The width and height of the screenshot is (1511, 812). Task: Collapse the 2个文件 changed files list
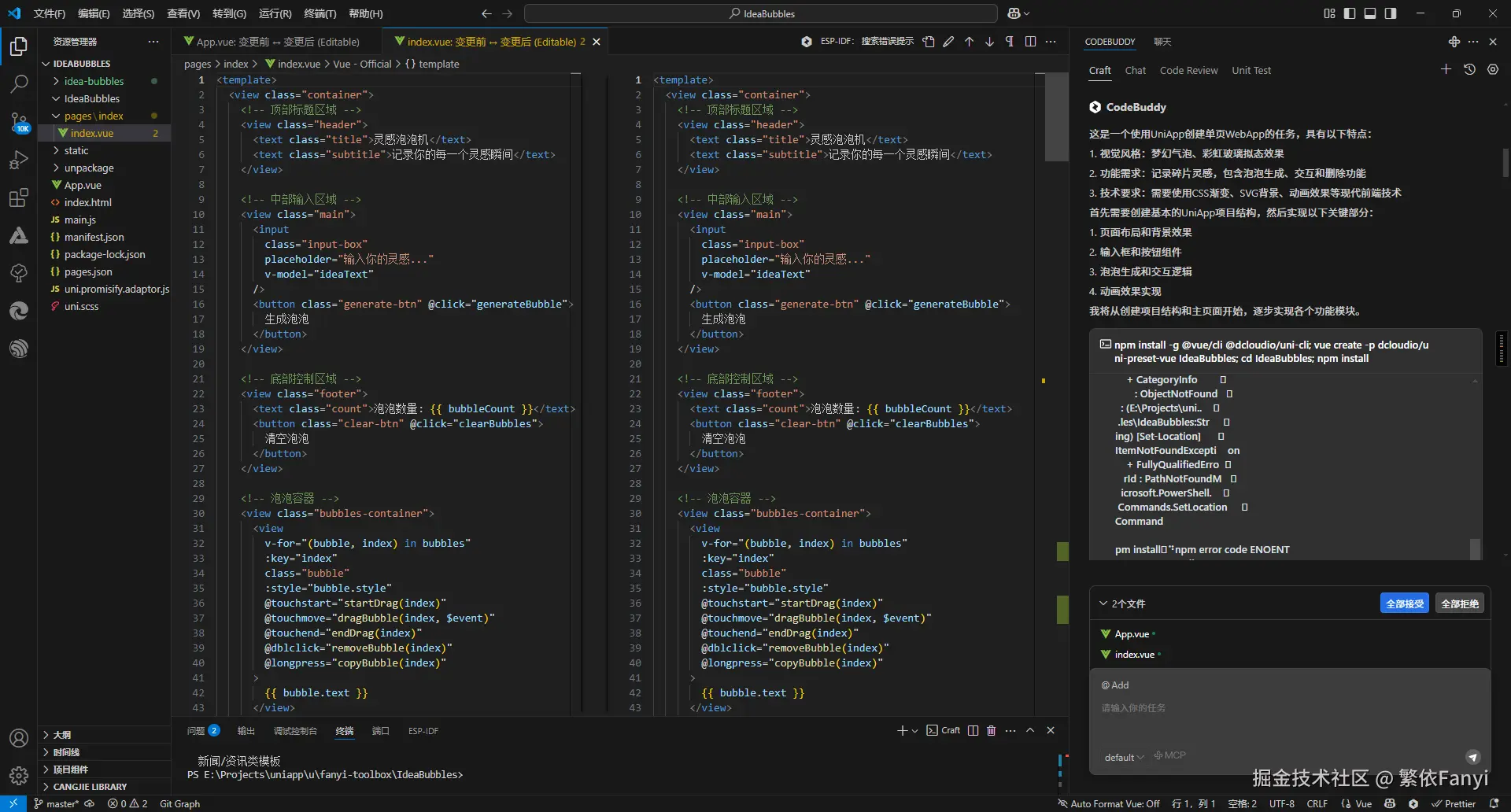[x=1103, y=603]
